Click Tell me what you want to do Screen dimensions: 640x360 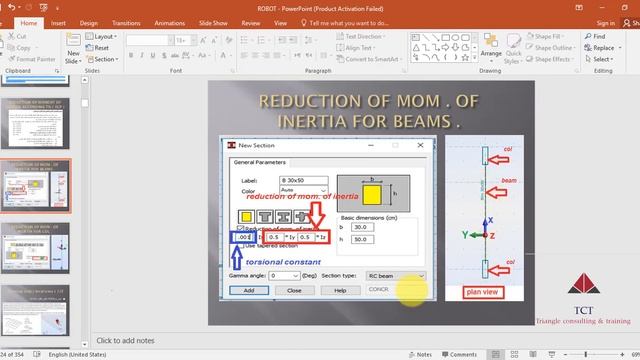tap(345, 23)
